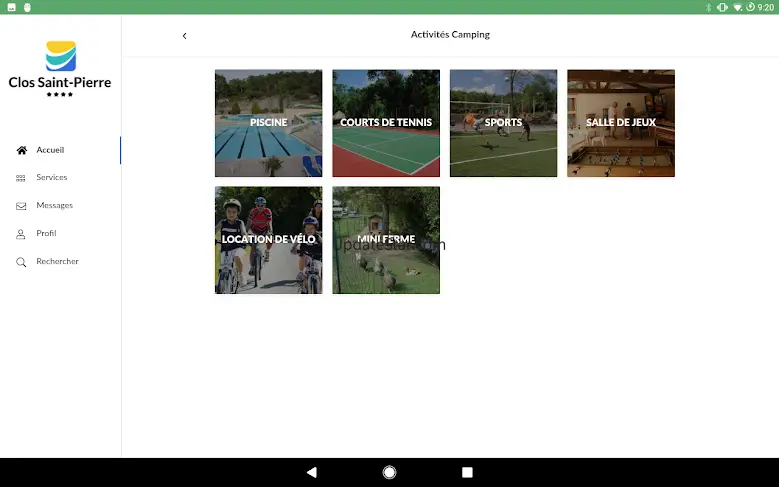Viewport: 779px width, 487px height.
Task: Open the Profil menu label
Action: (x=46, y=233)
